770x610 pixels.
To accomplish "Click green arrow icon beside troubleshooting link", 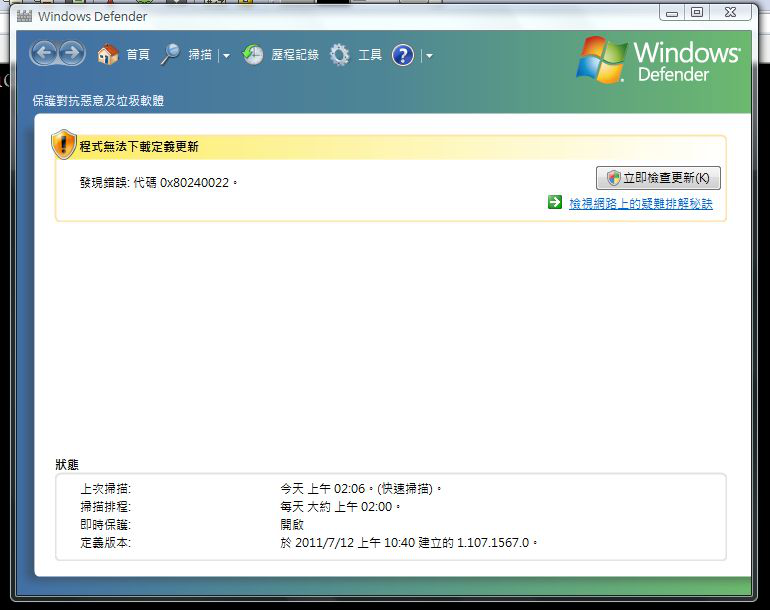I will coord(555,202).
